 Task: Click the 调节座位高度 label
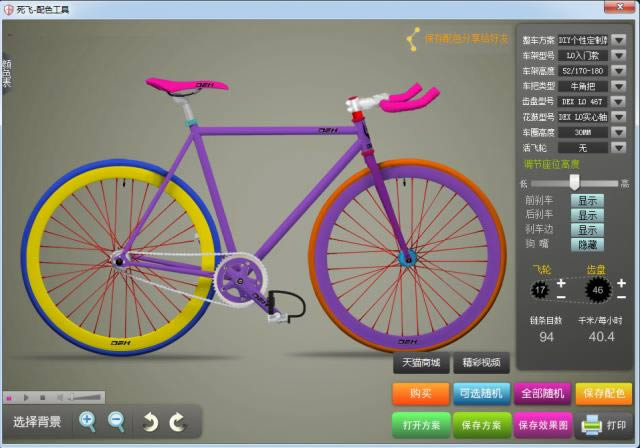click(552, 164)
